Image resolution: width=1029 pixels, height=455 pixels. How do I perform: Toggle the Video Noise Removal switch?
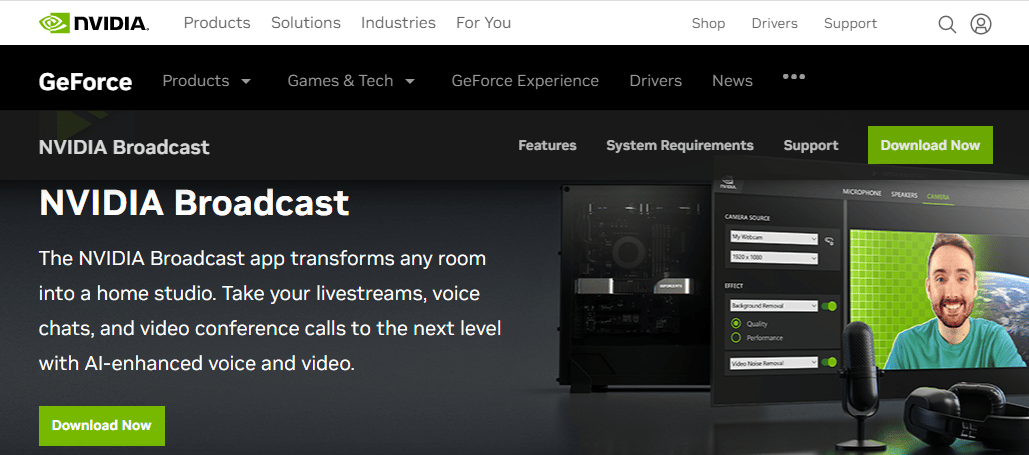coord(830,362)
